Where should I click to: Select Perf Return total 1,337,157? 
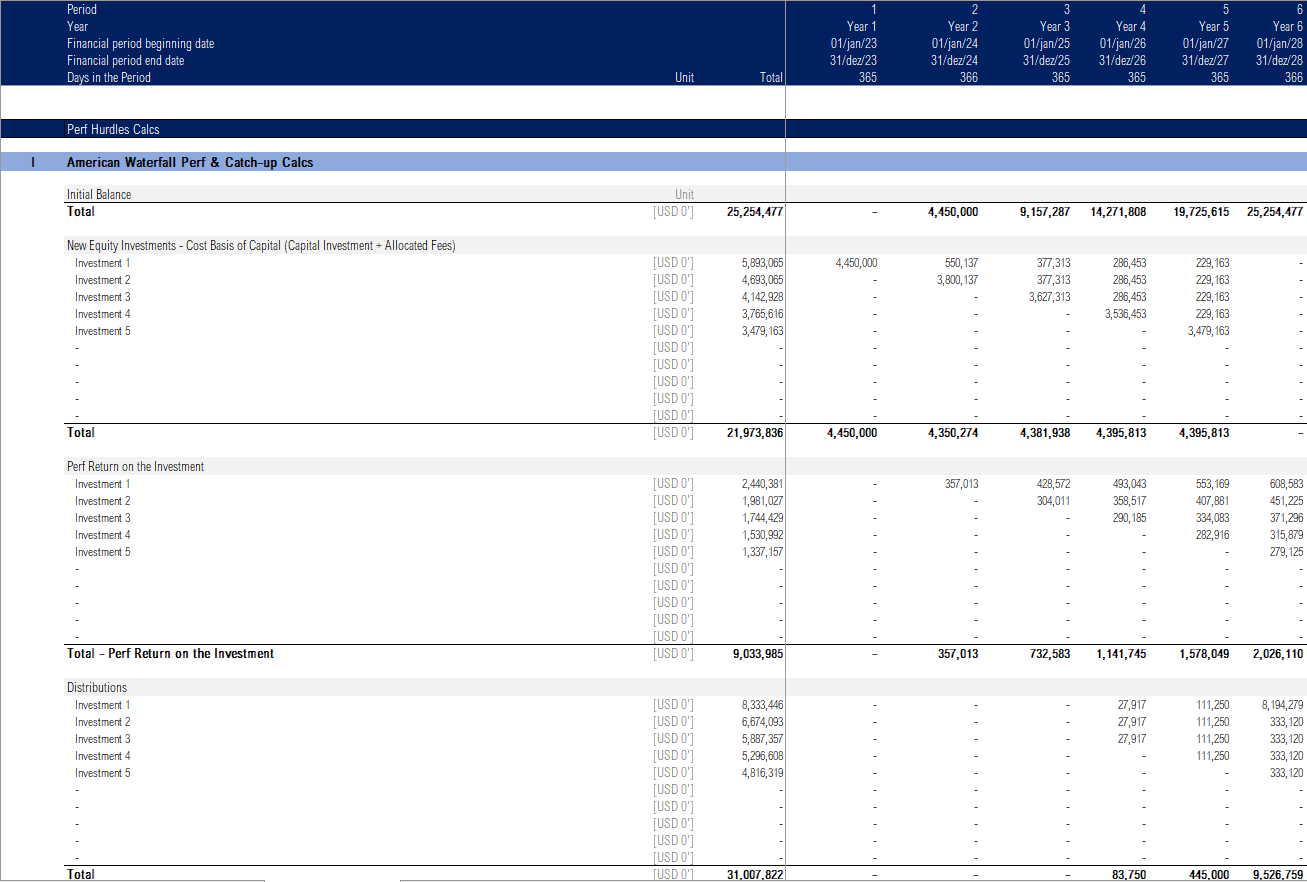[x=762, y=552]
